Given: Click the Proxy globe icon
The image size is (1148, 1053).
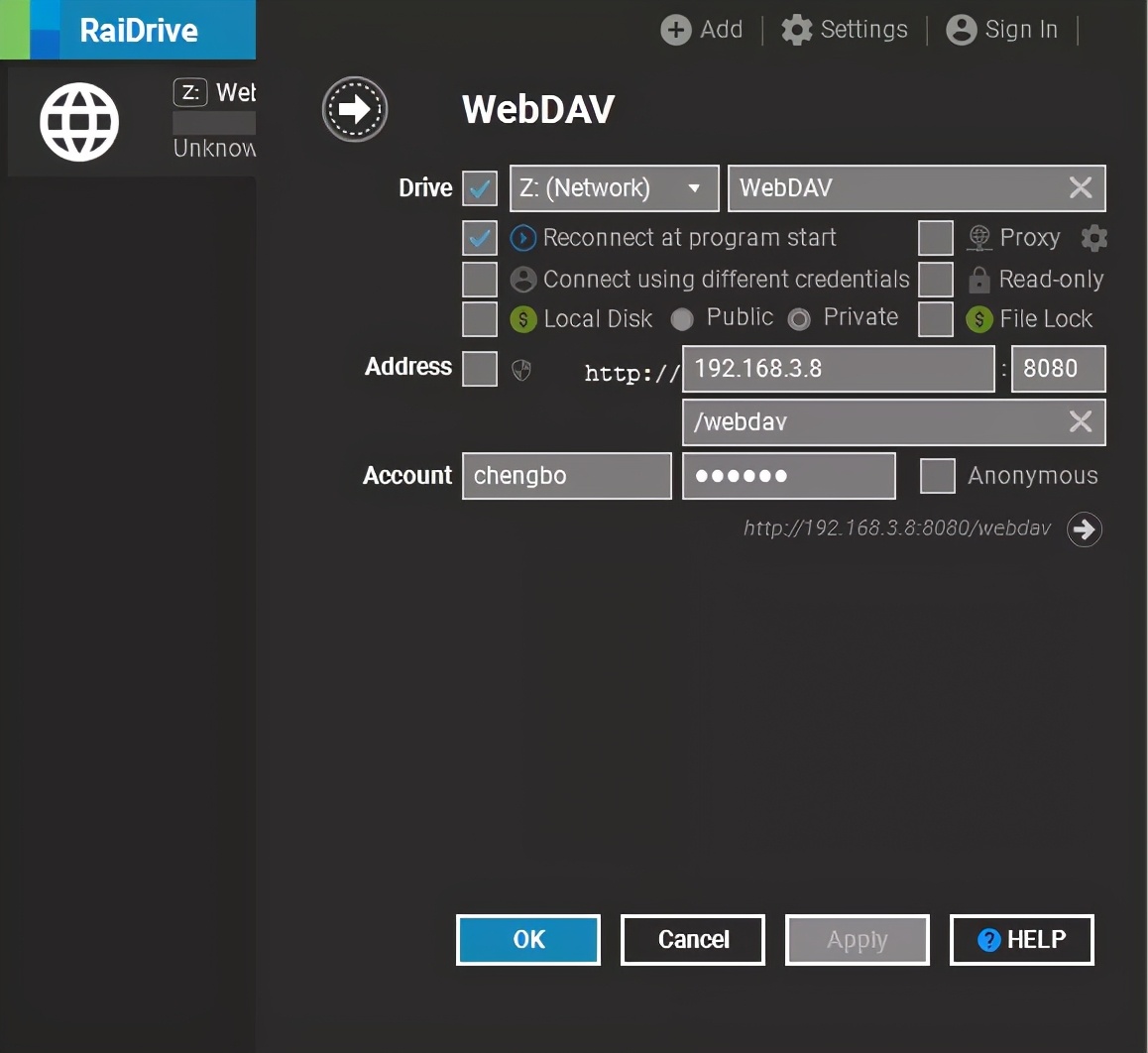Looking at the screenshot, I should [978, 238].
